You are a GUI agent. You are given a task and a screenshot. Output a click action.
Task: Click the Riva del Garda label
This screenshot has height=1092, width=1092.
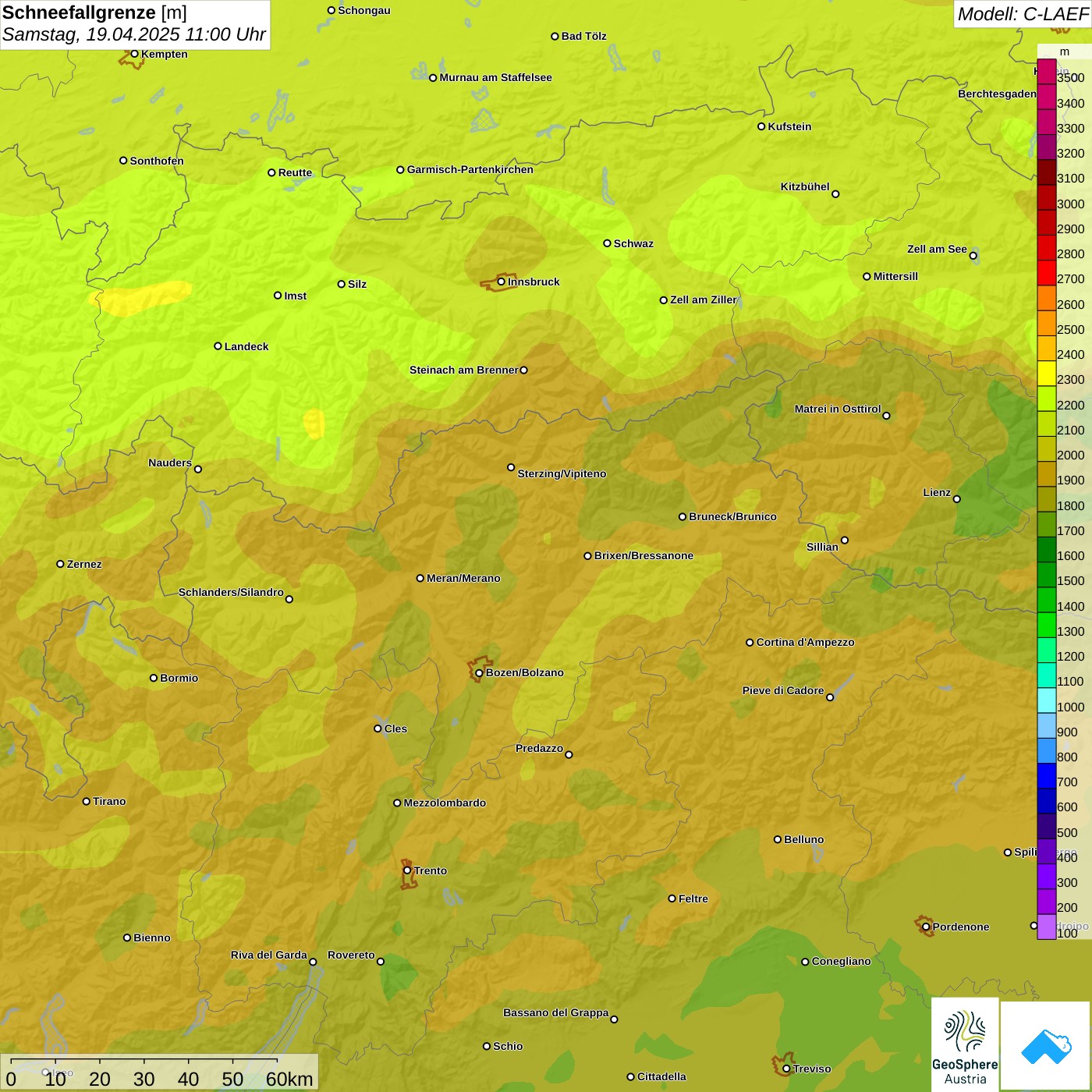[x=269, y=955]
